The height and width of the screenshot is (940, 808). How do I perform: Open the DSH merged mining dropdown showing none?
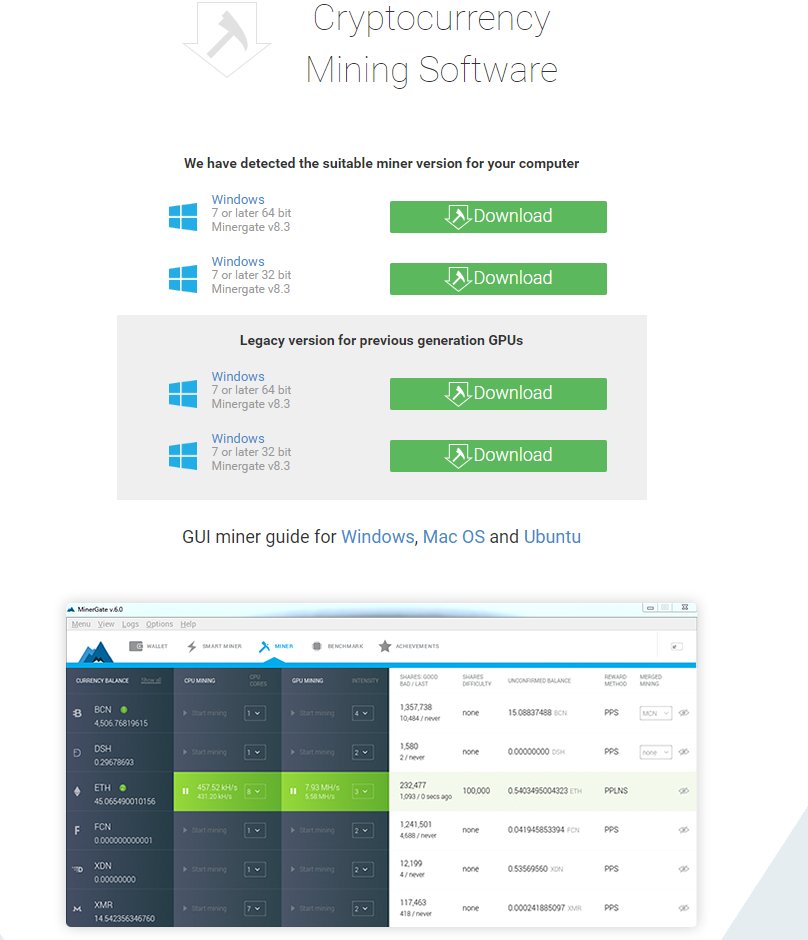click(655, 752)
